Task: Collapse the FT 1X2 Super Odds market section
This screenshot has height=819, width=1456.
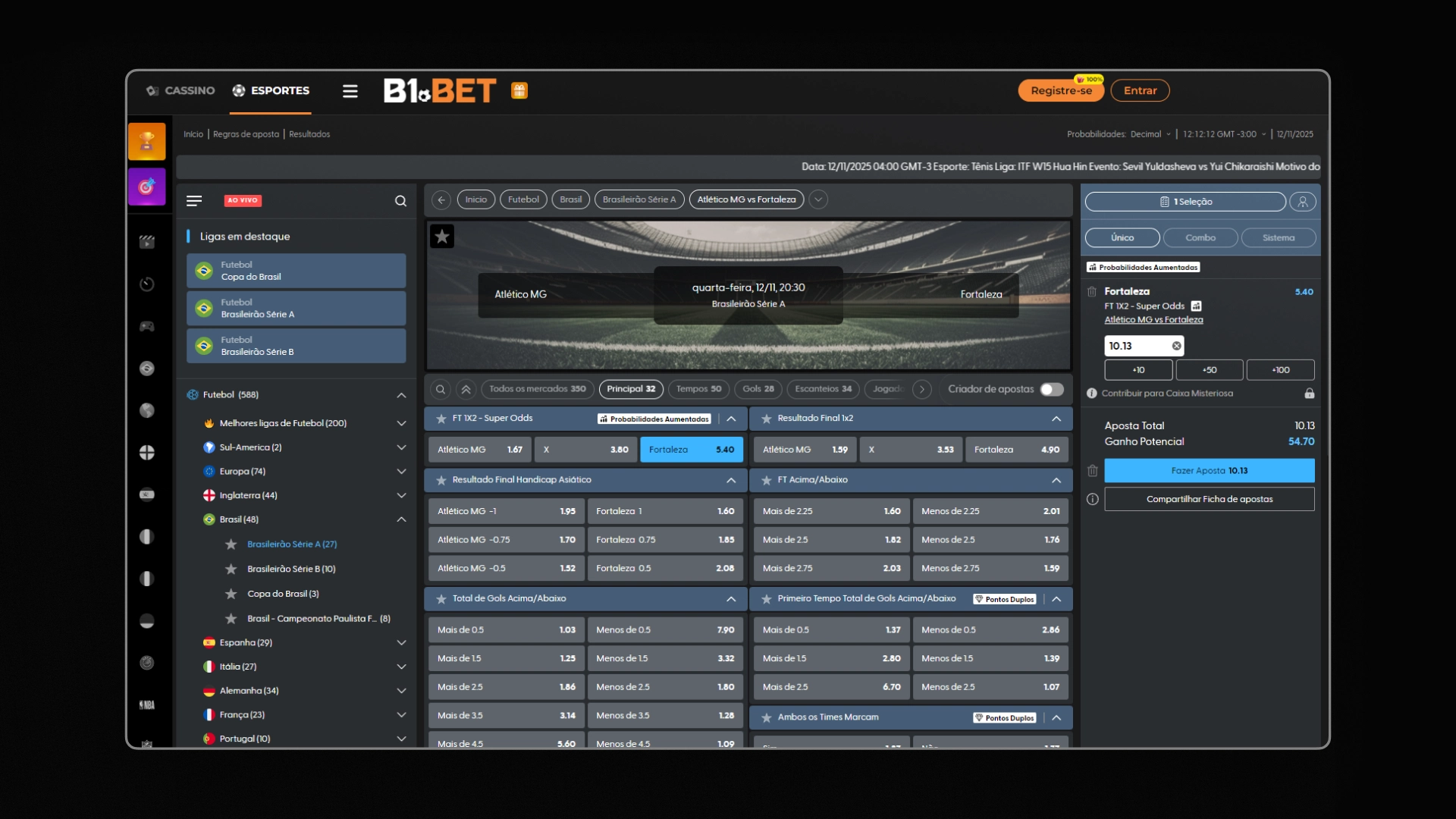Action: pyautogui.click(x=731, y=418)
